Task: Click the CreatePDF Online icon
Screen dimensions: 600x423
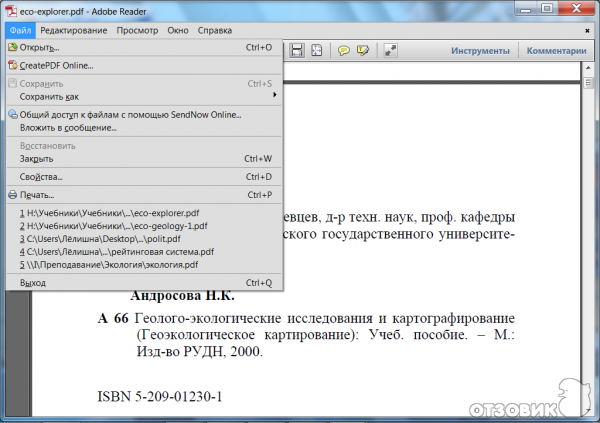Action: [12, 65]
